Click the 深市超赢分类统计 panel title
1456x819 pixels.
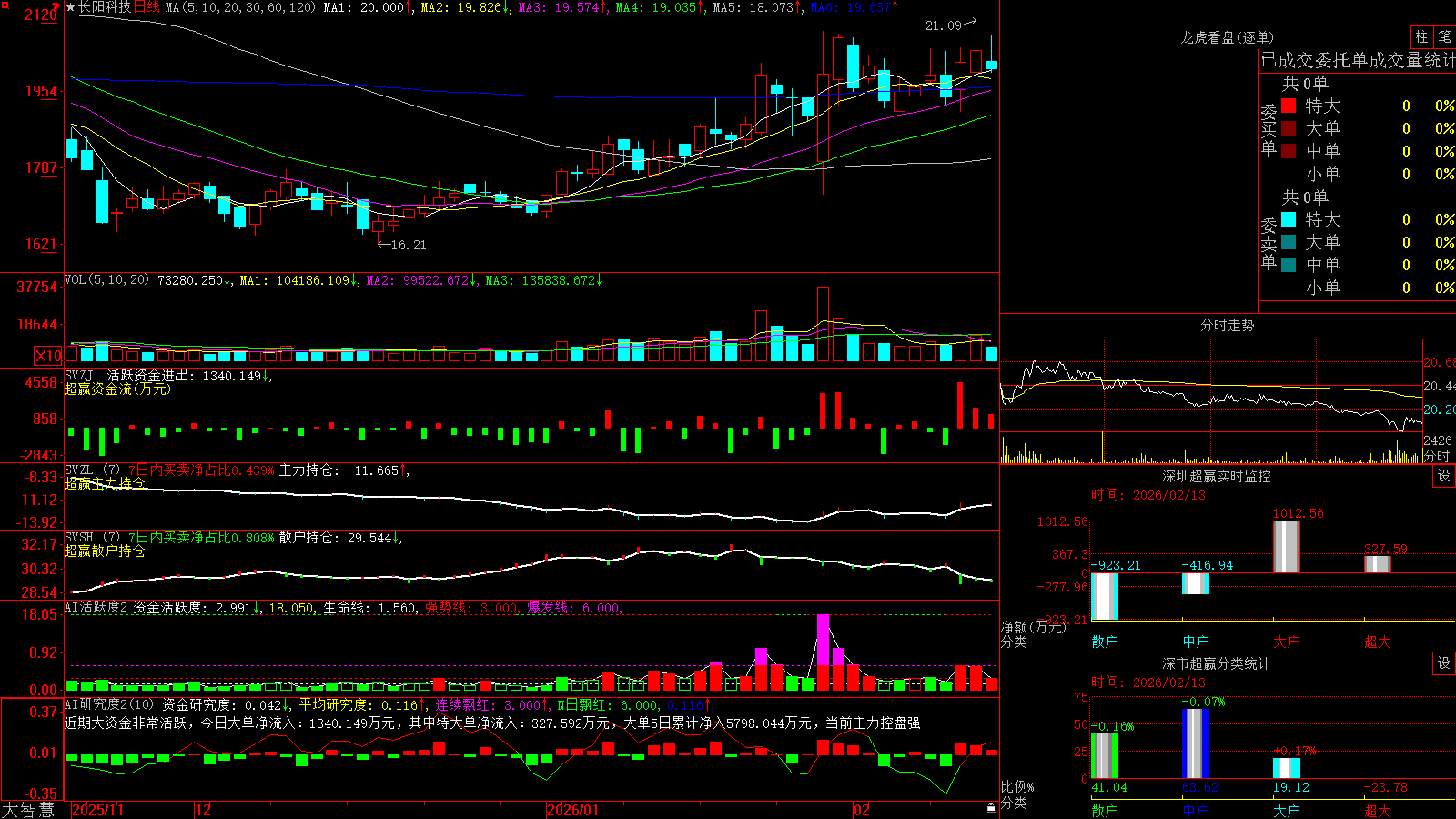1217,663
